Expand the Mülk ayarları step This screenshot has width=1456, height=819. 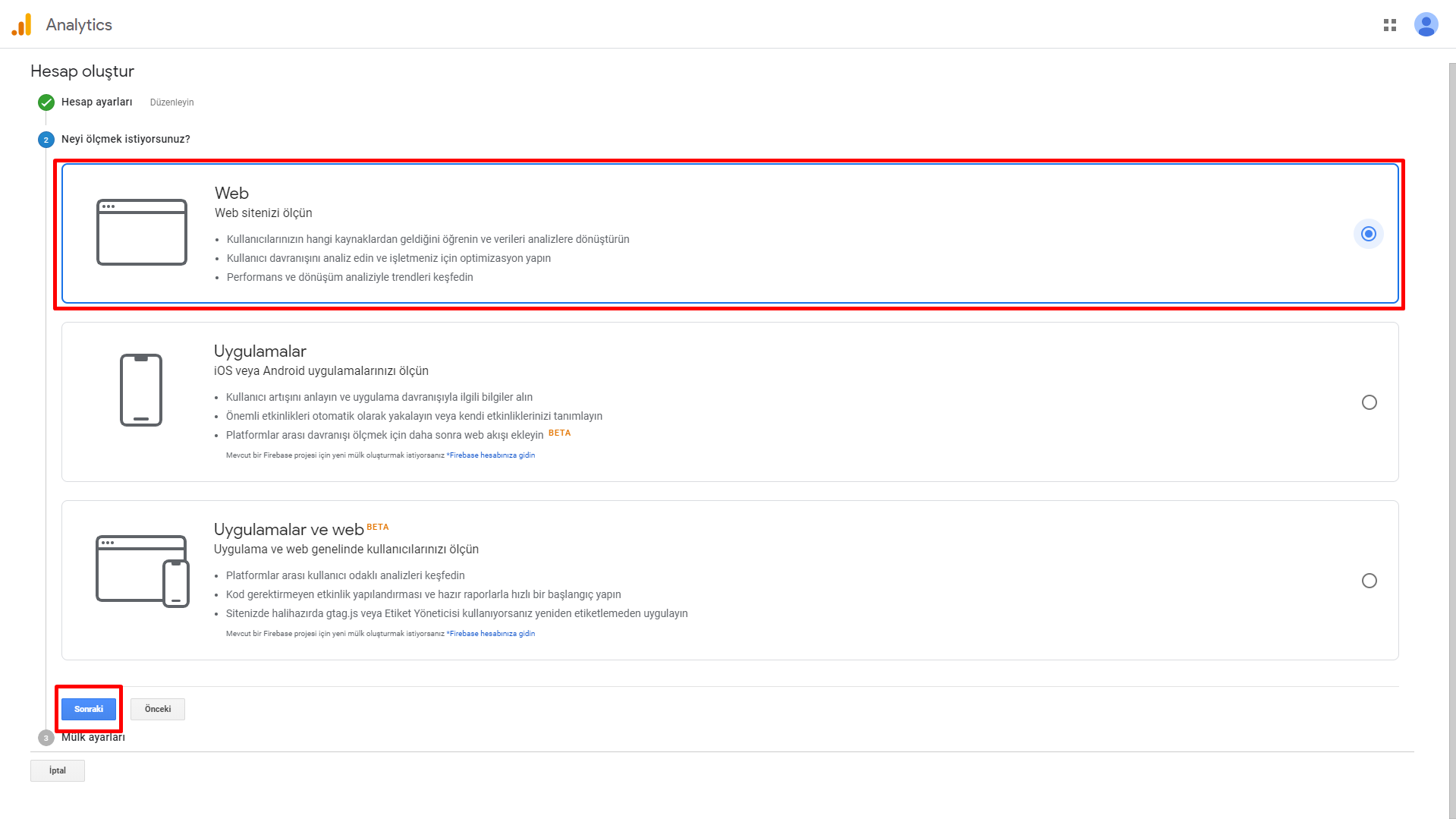93,738
